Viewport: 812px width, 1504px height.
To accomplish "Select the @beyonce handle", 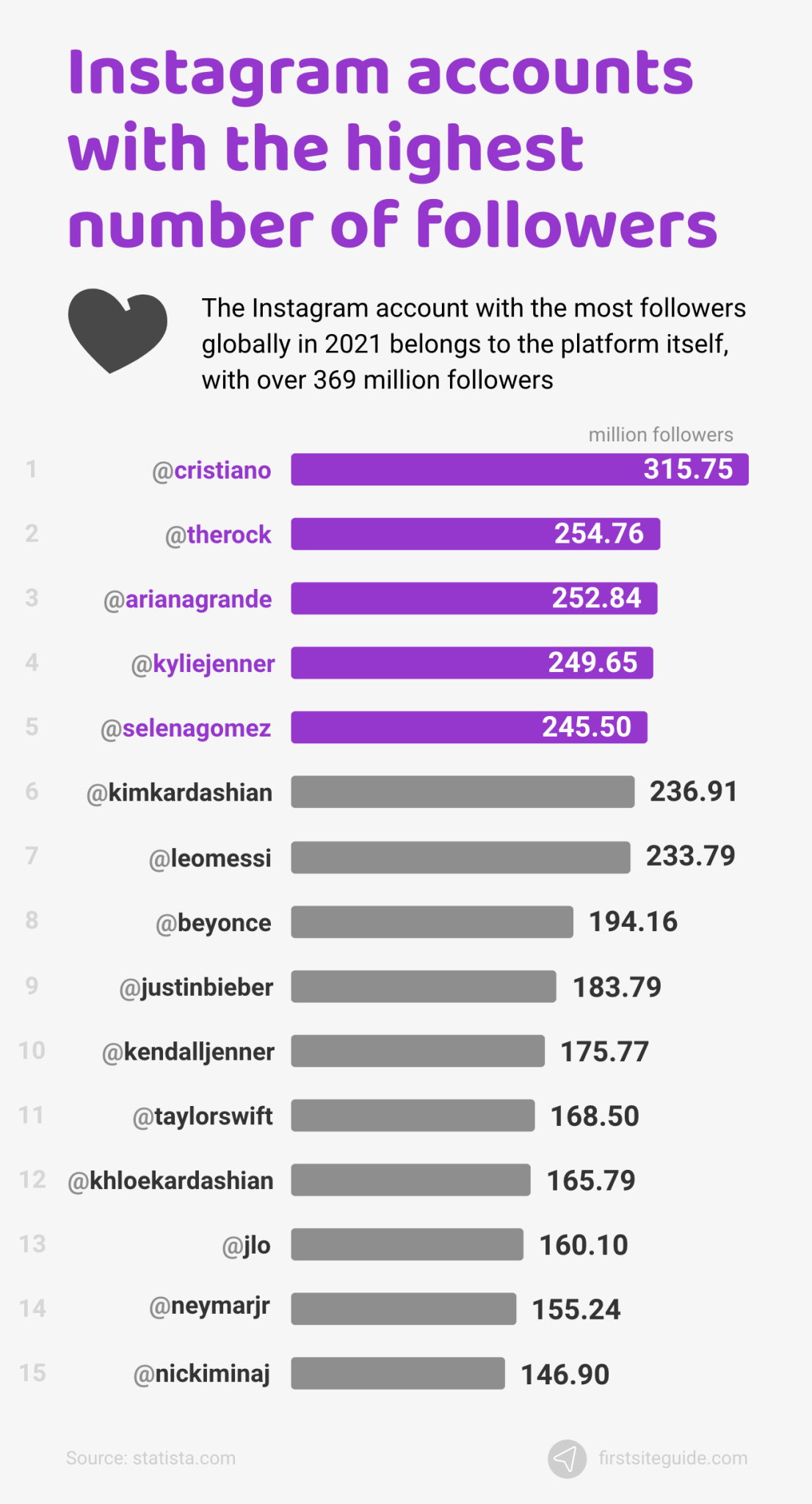I will coord(213,923).
